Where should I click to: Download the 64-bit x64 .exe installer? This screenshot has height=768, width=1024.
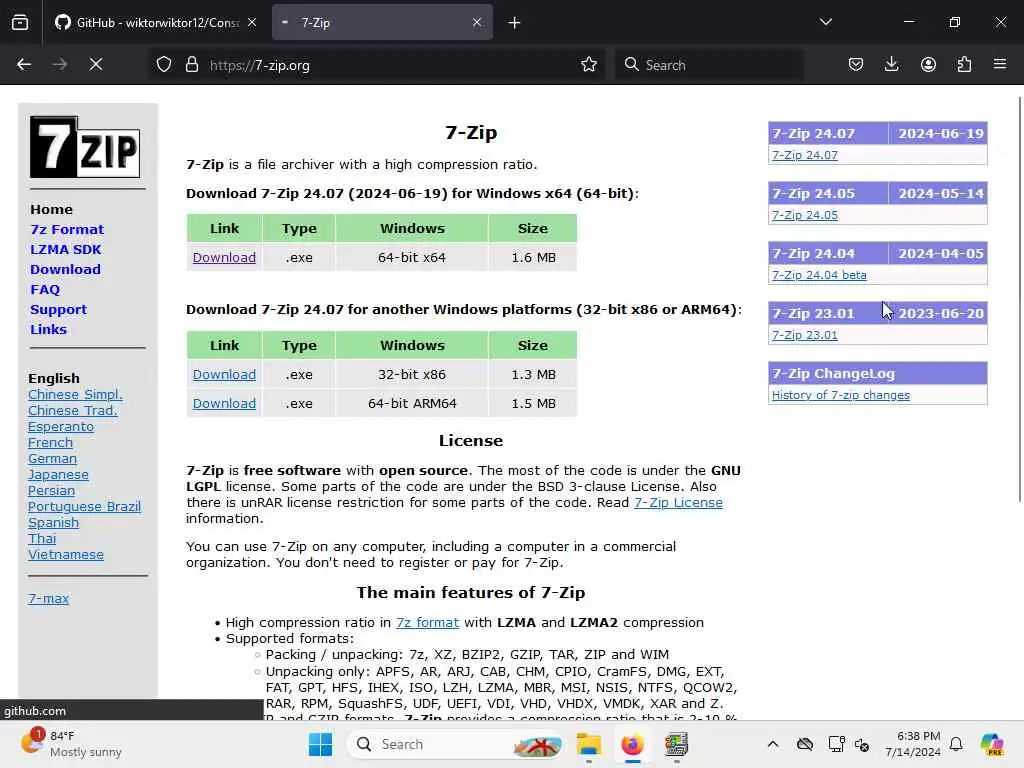224,257
